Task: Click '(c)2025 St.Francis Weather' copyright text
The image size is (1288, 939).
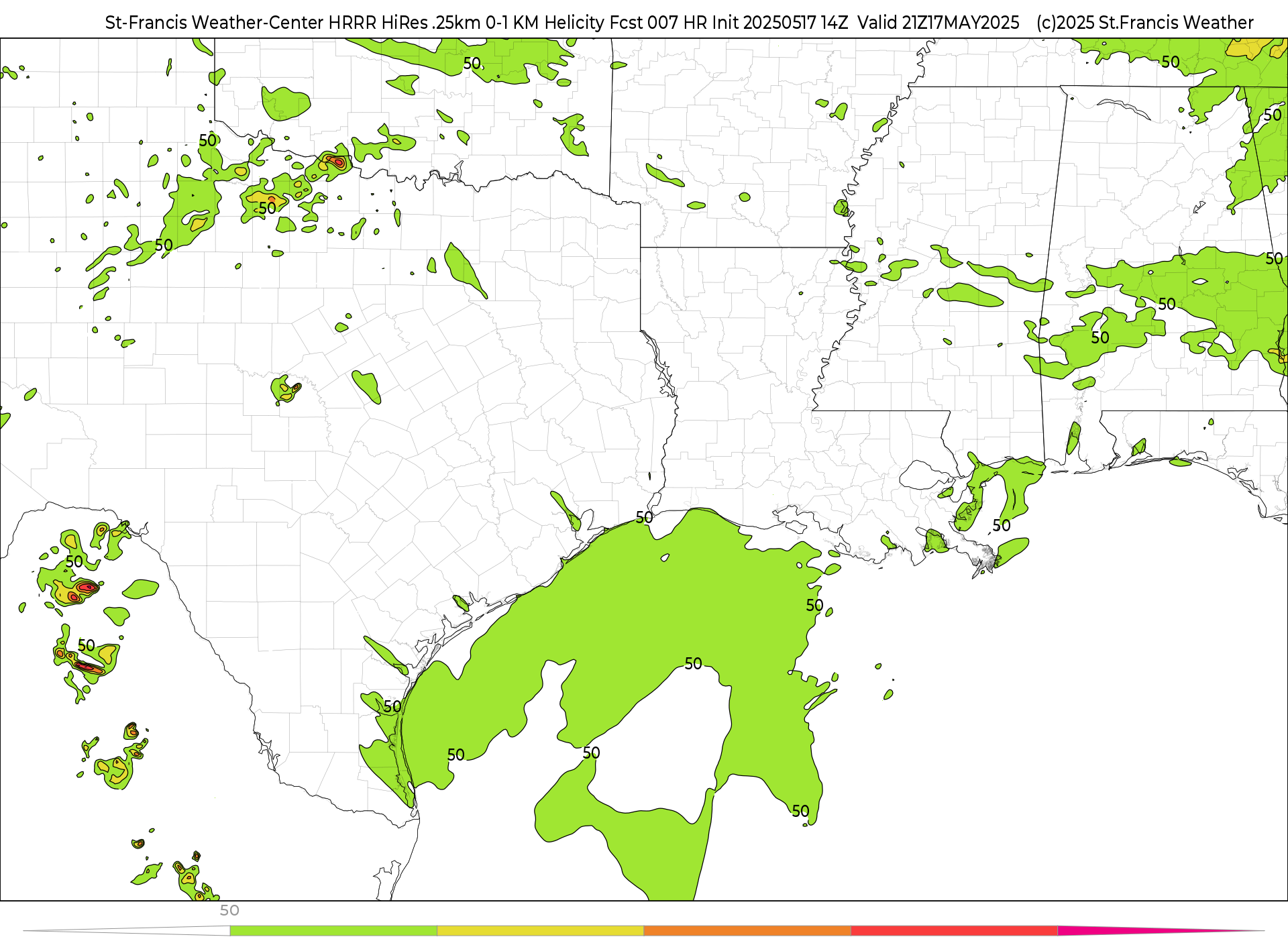Action: (x=1145, y=23)
